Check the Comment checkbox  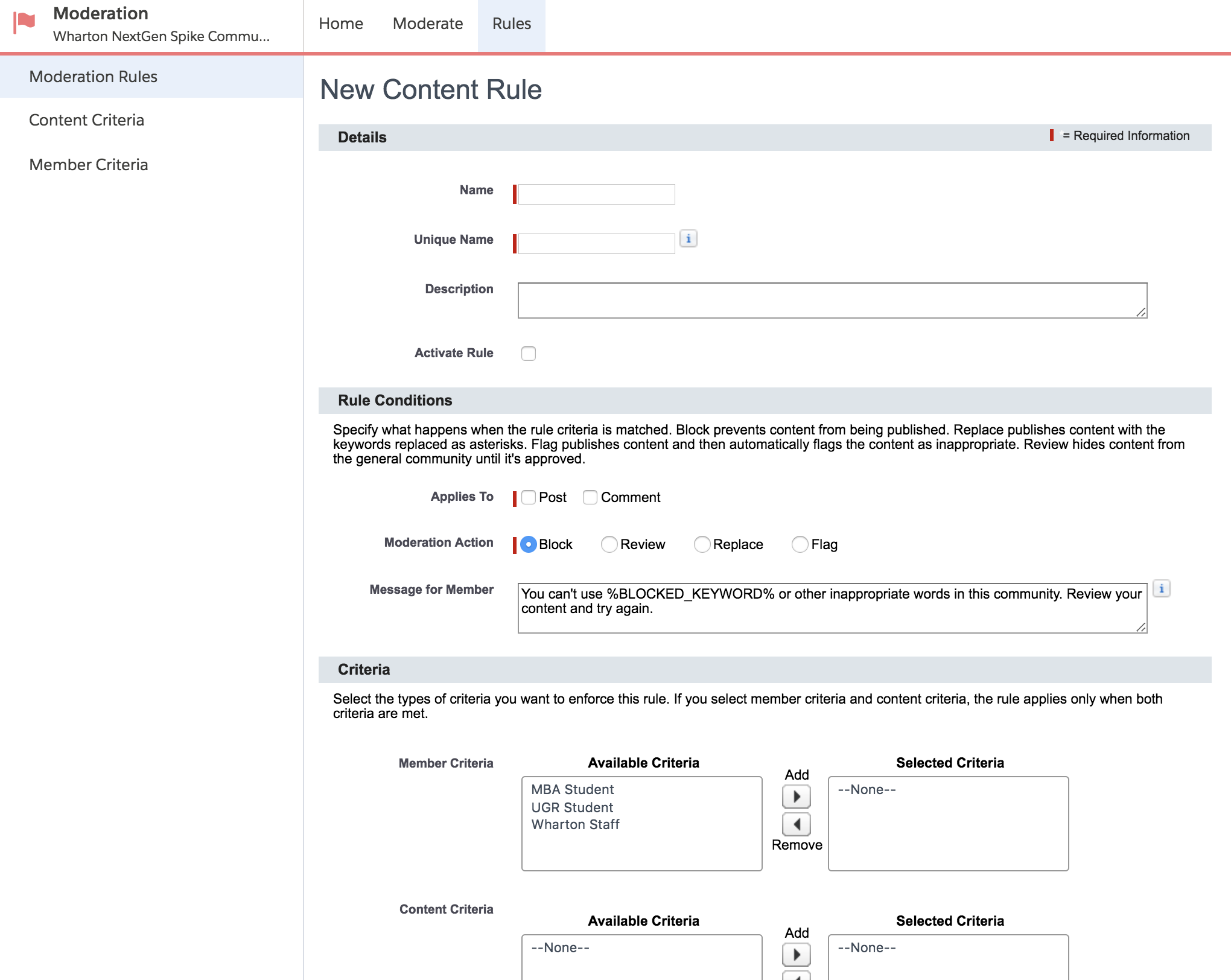point(590,497)
